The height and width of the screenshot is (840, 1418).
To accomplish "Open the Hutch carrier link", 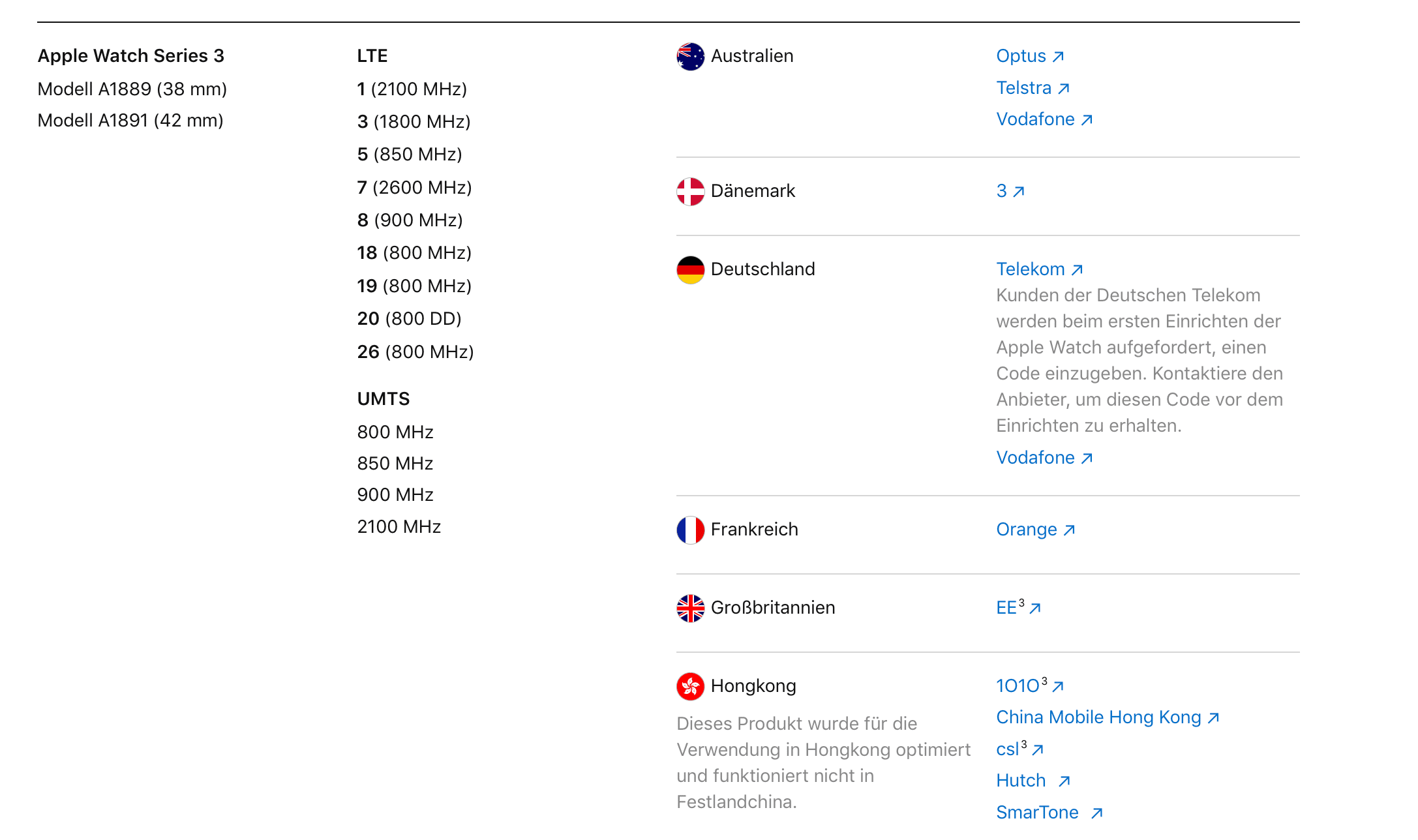I will click(1033, 781).
